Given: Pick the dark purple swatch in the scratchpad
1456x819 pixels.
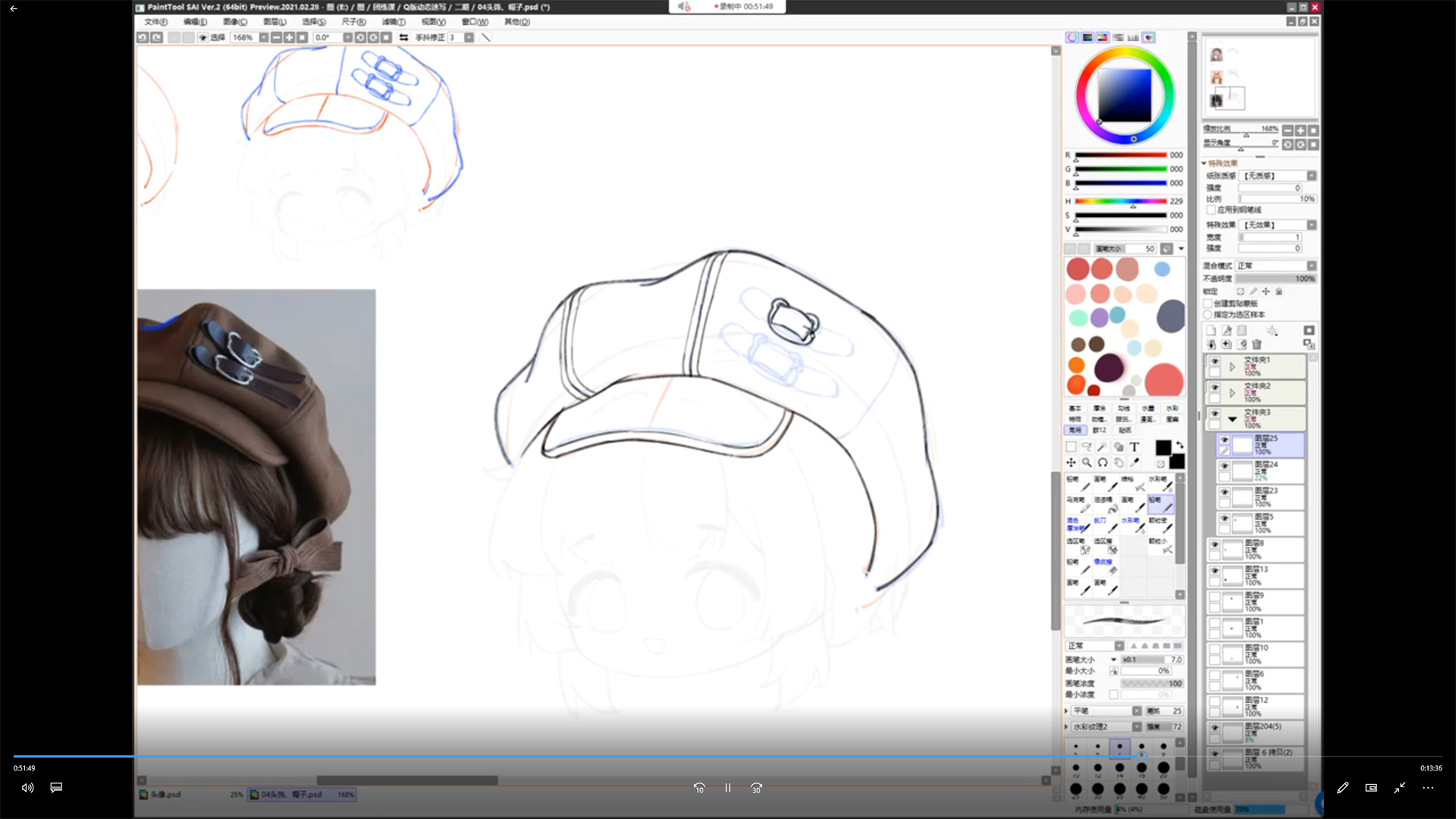Looking at the screenshot, I should point(1109,369).
